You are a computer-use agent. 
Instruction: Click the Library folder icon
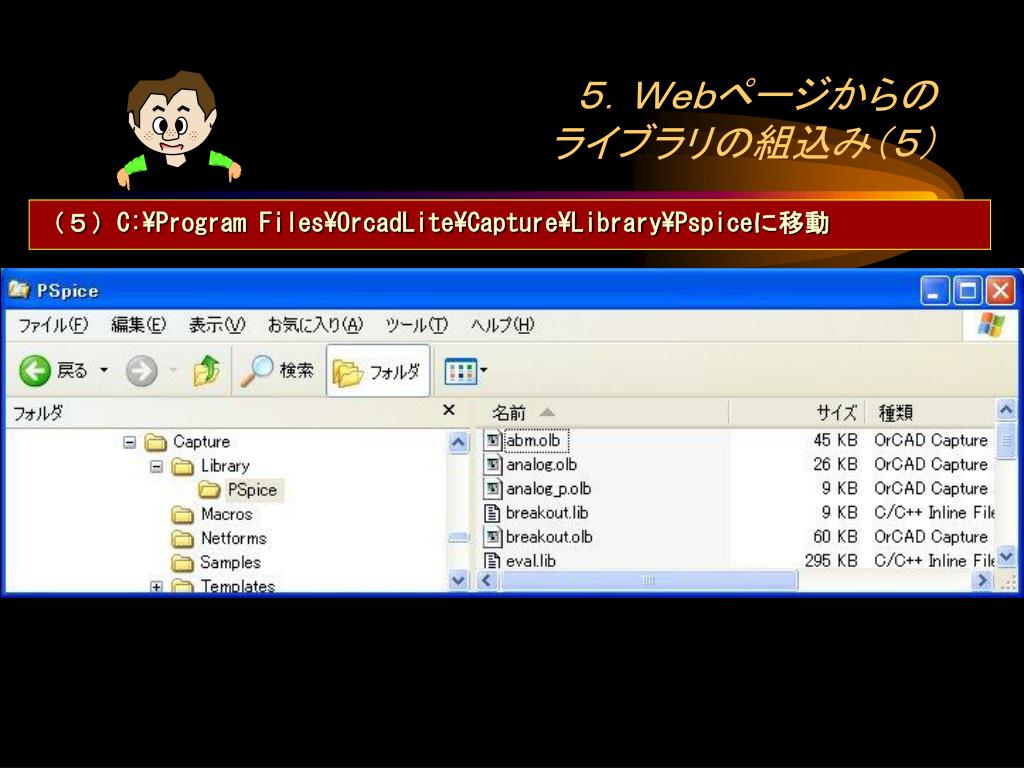(183, 466)
